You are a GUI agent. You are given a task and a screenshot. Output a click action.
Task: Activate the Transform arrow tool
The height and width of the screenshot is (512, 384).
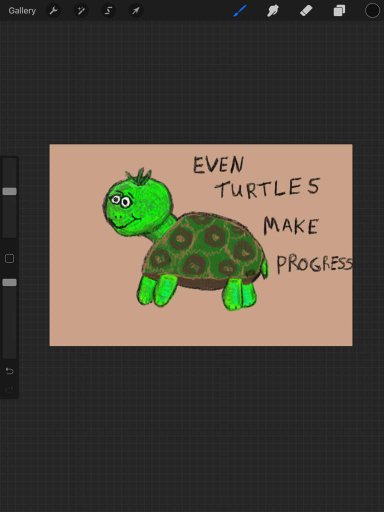pos(135,11)
